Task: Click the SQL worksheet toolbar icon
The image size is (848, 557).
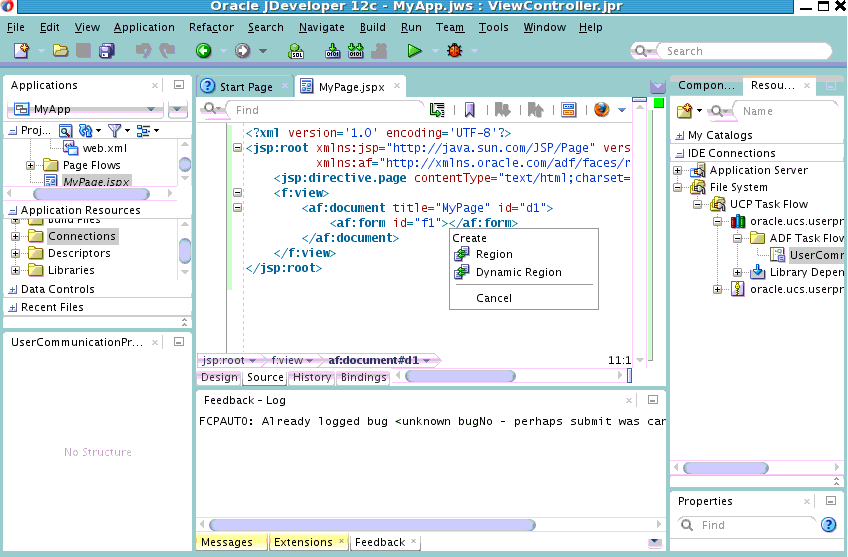Action: click(296, 50)
